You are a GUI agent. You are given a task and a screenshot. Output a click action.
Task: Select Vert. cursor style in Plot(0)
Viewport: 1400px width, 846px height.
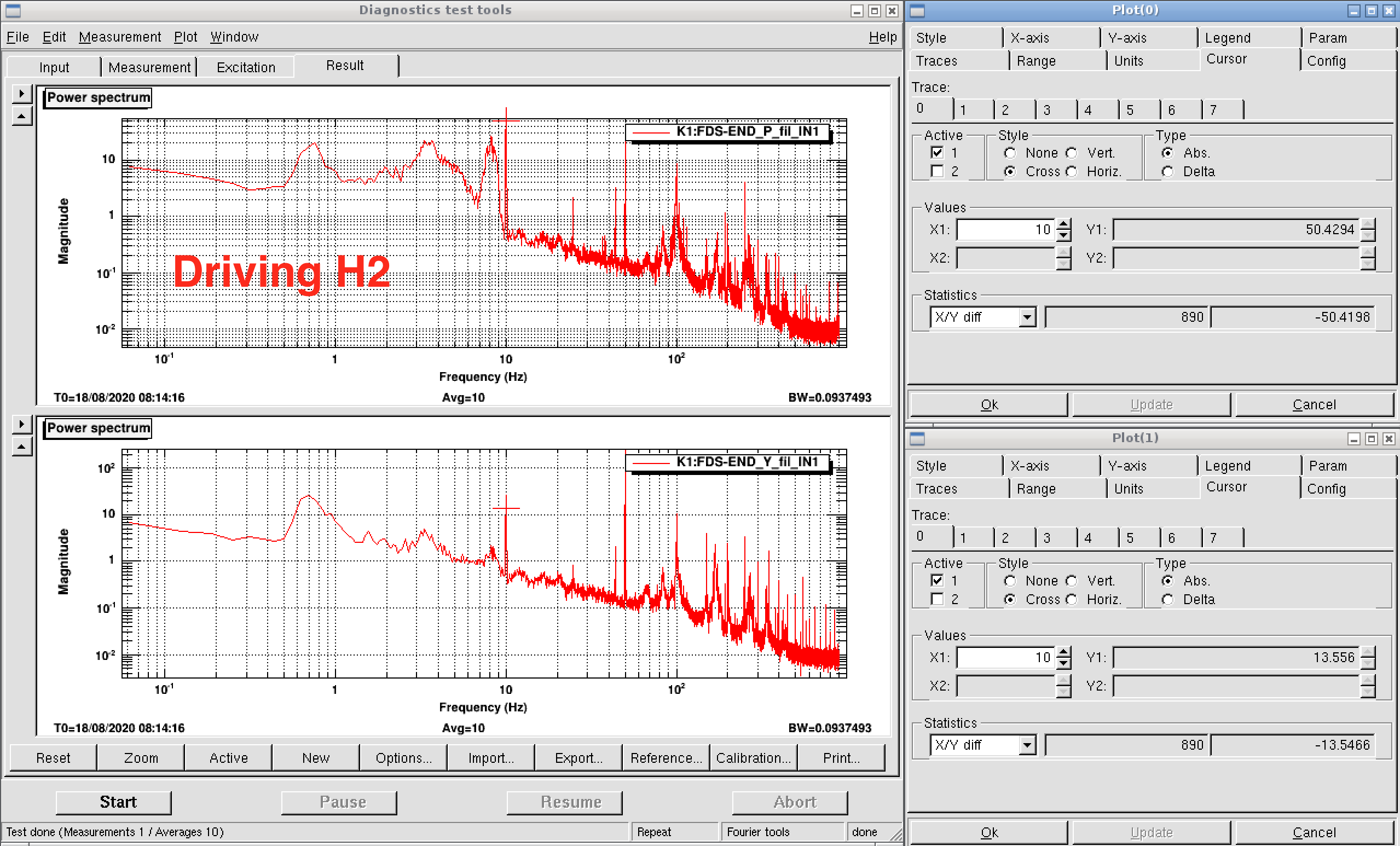coord(1071,153)
